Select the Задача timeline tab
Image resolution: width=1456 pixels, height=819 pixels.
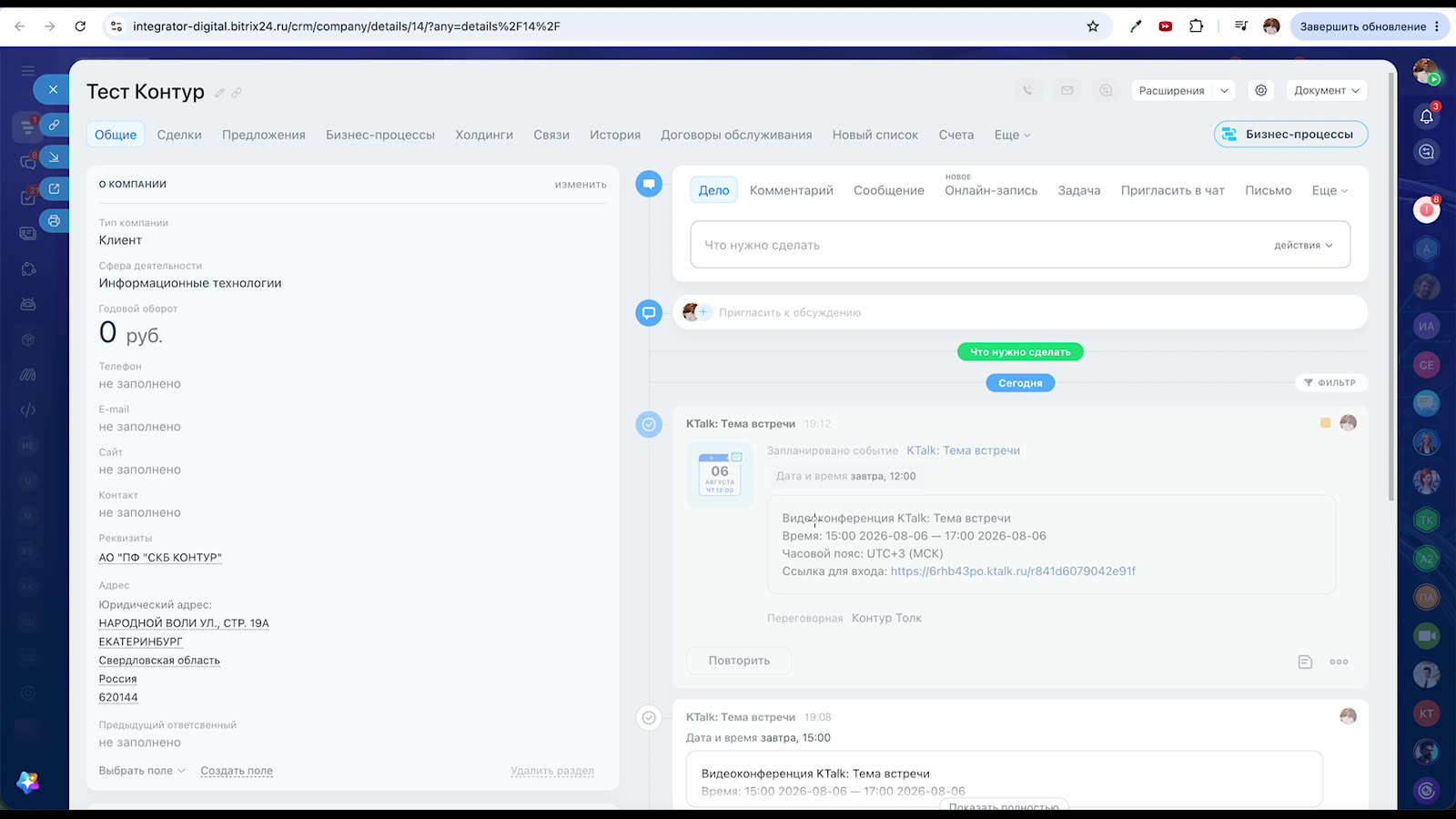click(x=1079, y=190)
